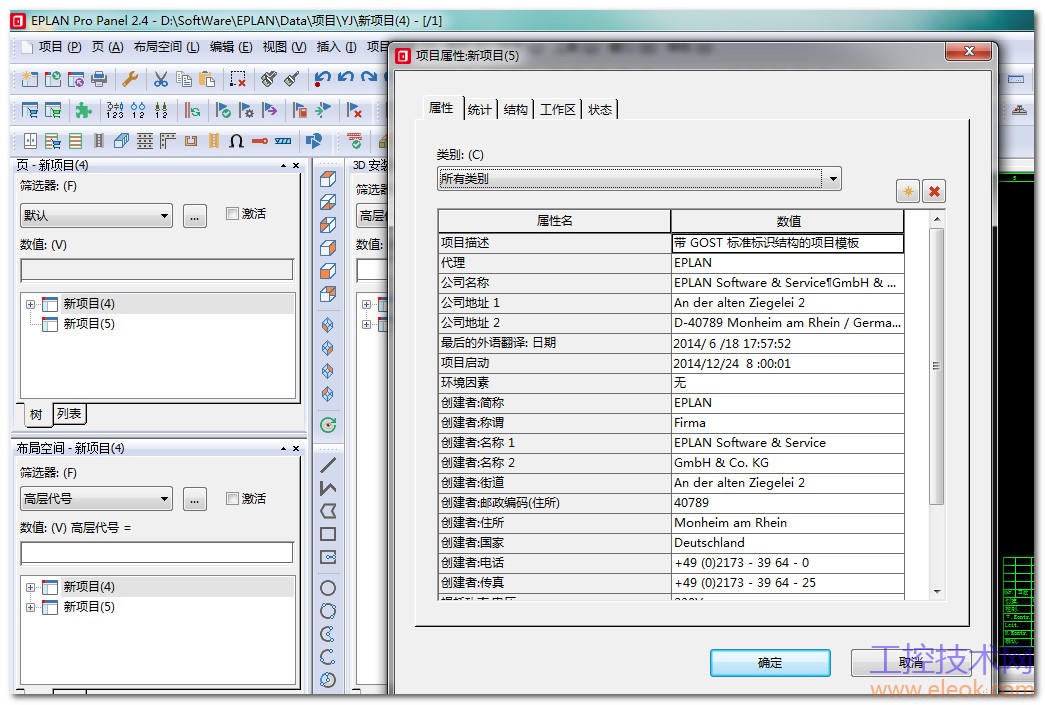The image size is (1045, 705).
Task: Click the scissors cut icon
Action: coord(161,79)
